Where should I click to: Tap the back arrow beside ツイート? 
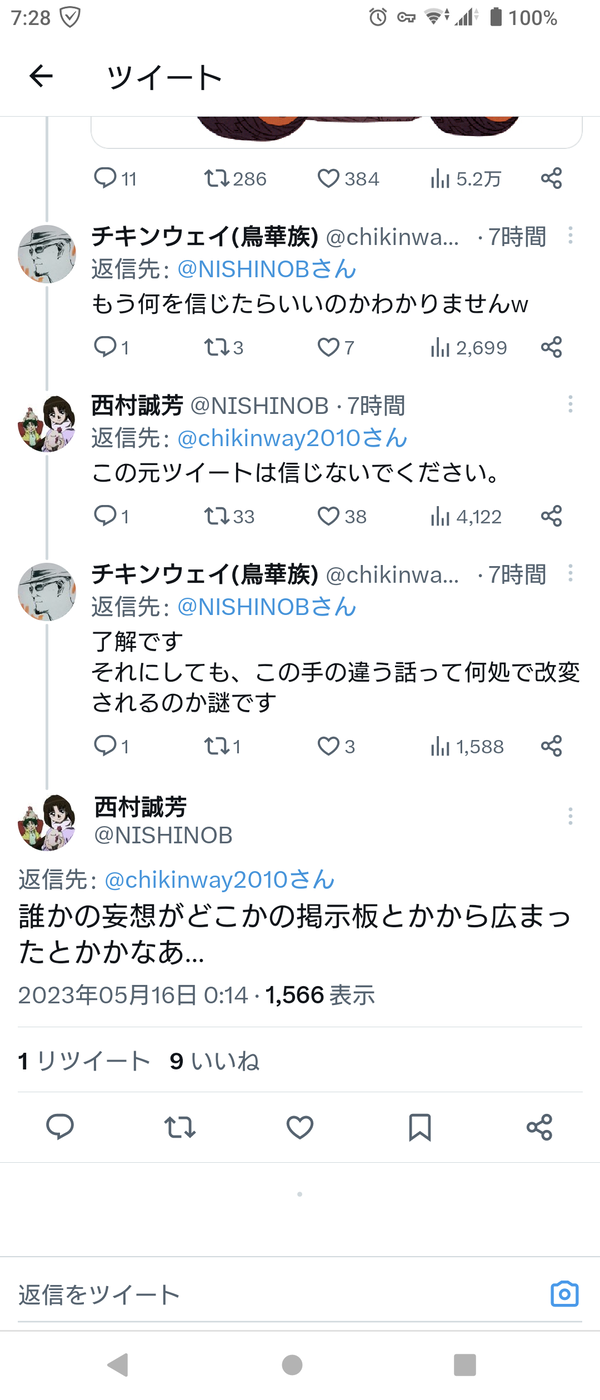[41, 76]
